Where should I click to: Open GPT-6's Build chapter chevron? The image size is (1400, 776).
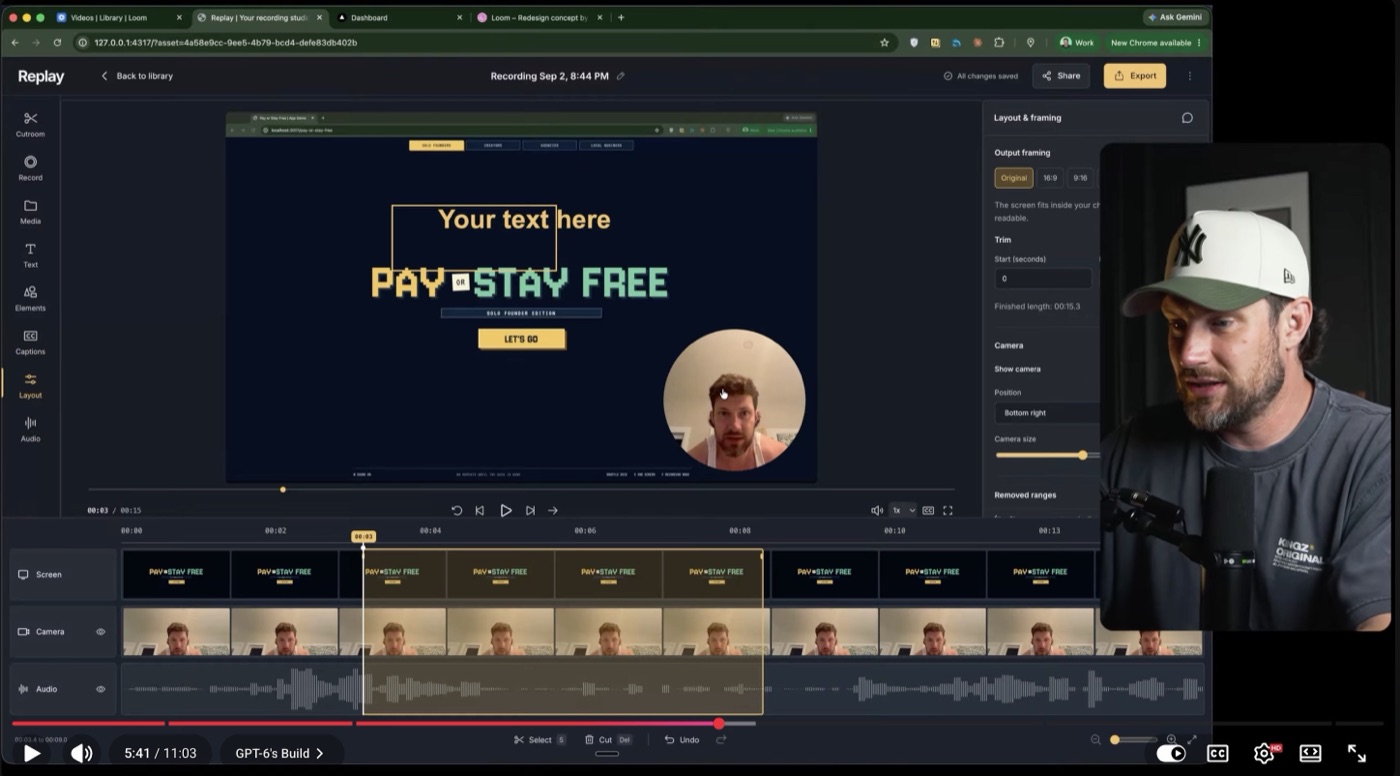(320, 753)
